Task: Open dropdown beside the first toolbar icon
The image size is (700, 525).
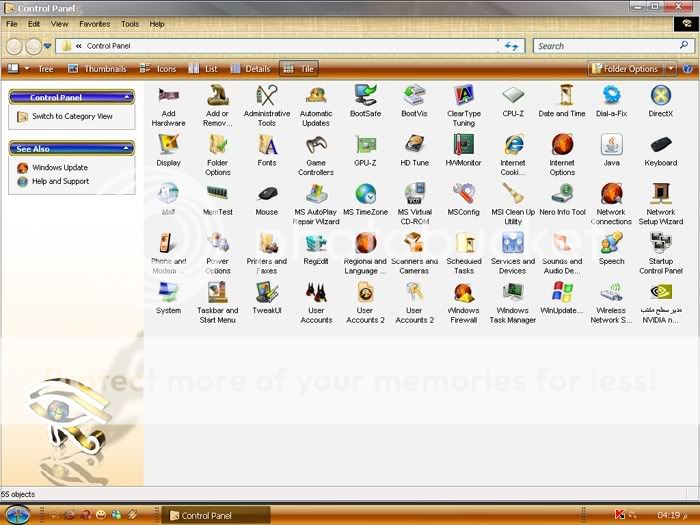Action: 27,69
